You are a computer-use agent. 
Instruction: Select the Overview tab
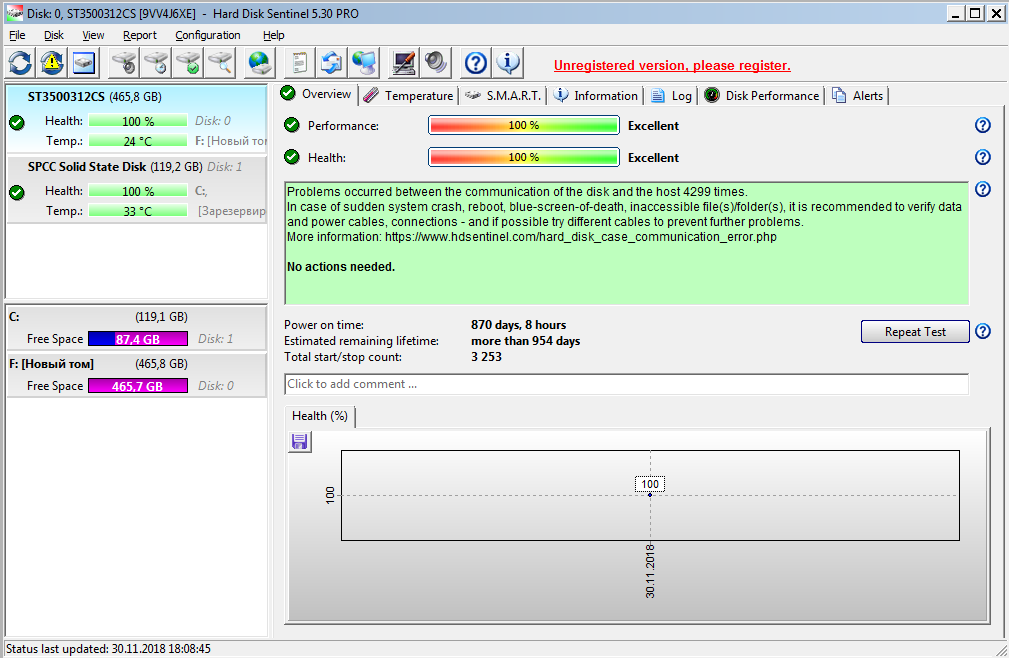coord(316,94)
